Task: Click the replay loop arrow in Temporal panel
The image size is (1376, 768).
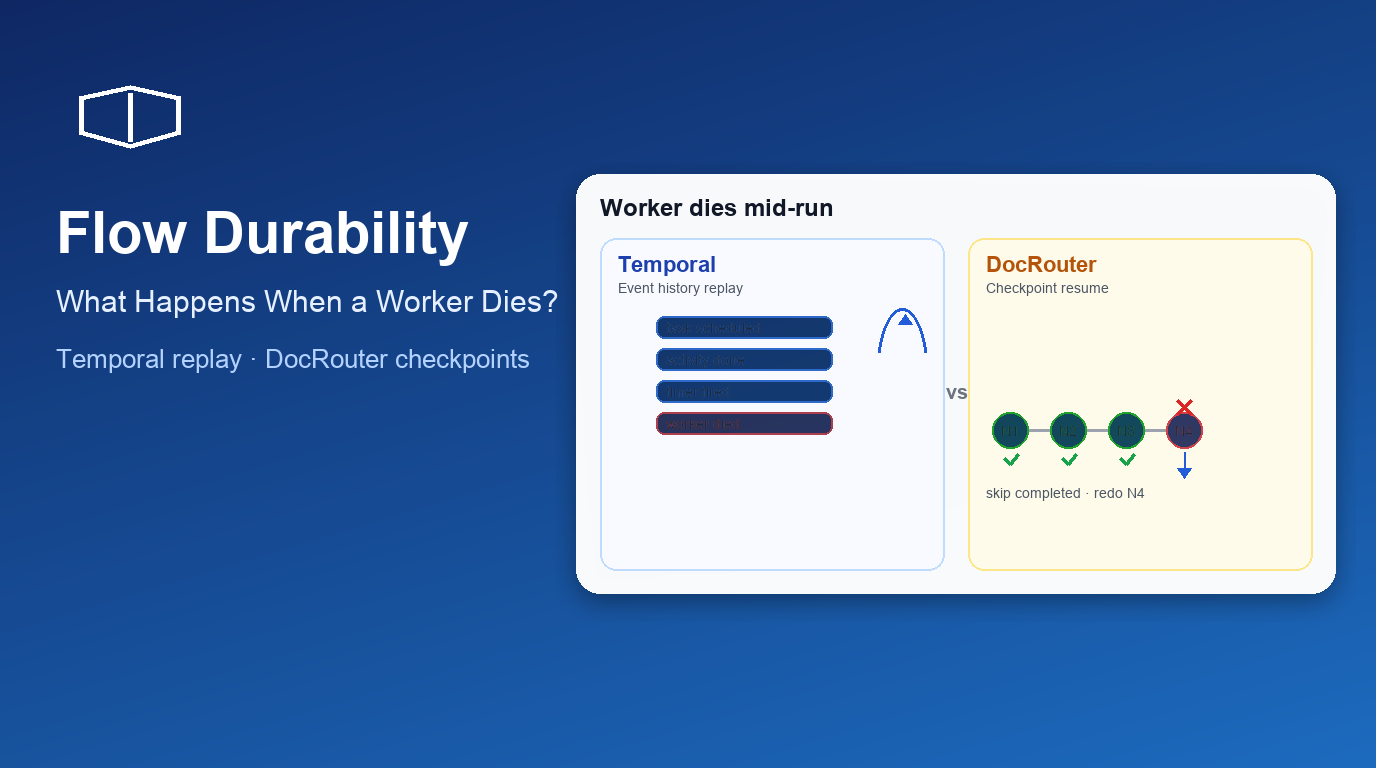Action: point(902,330)
